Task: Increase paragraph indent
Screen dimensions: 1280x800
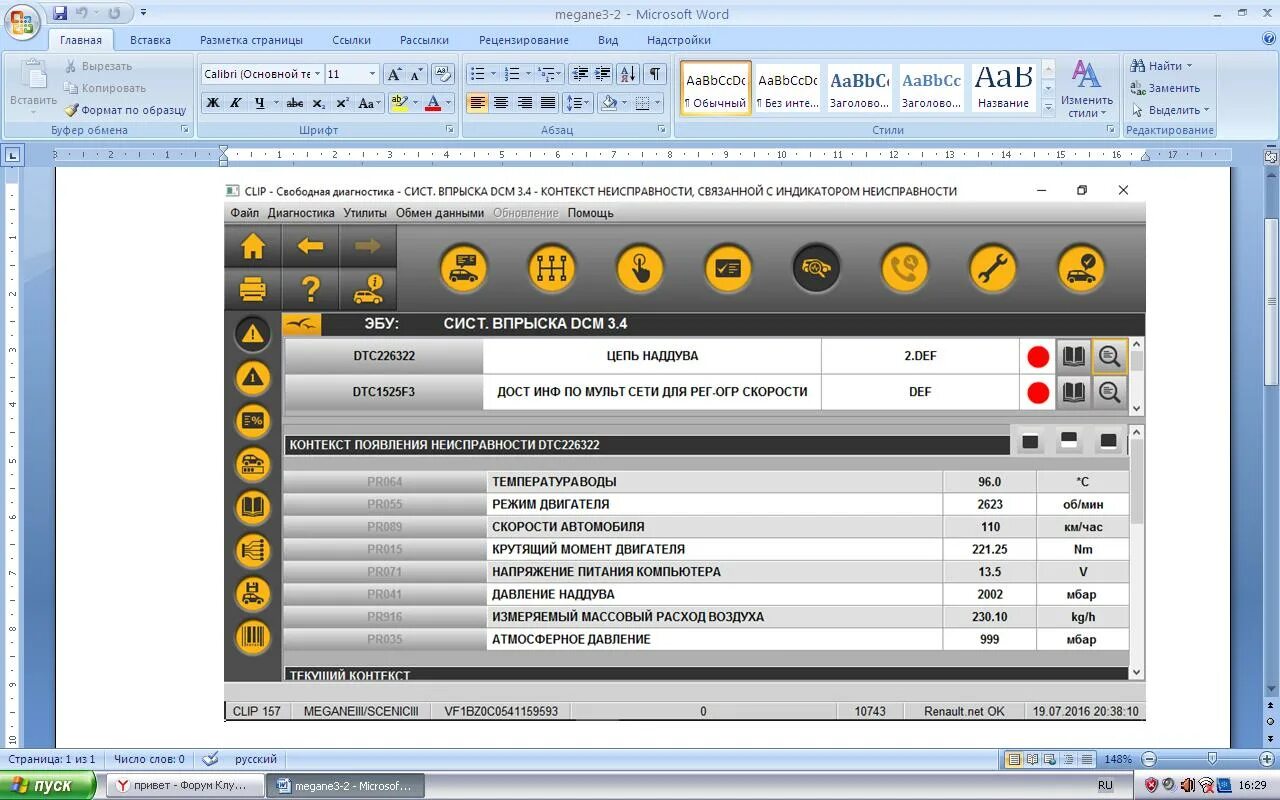Action: 603,74
